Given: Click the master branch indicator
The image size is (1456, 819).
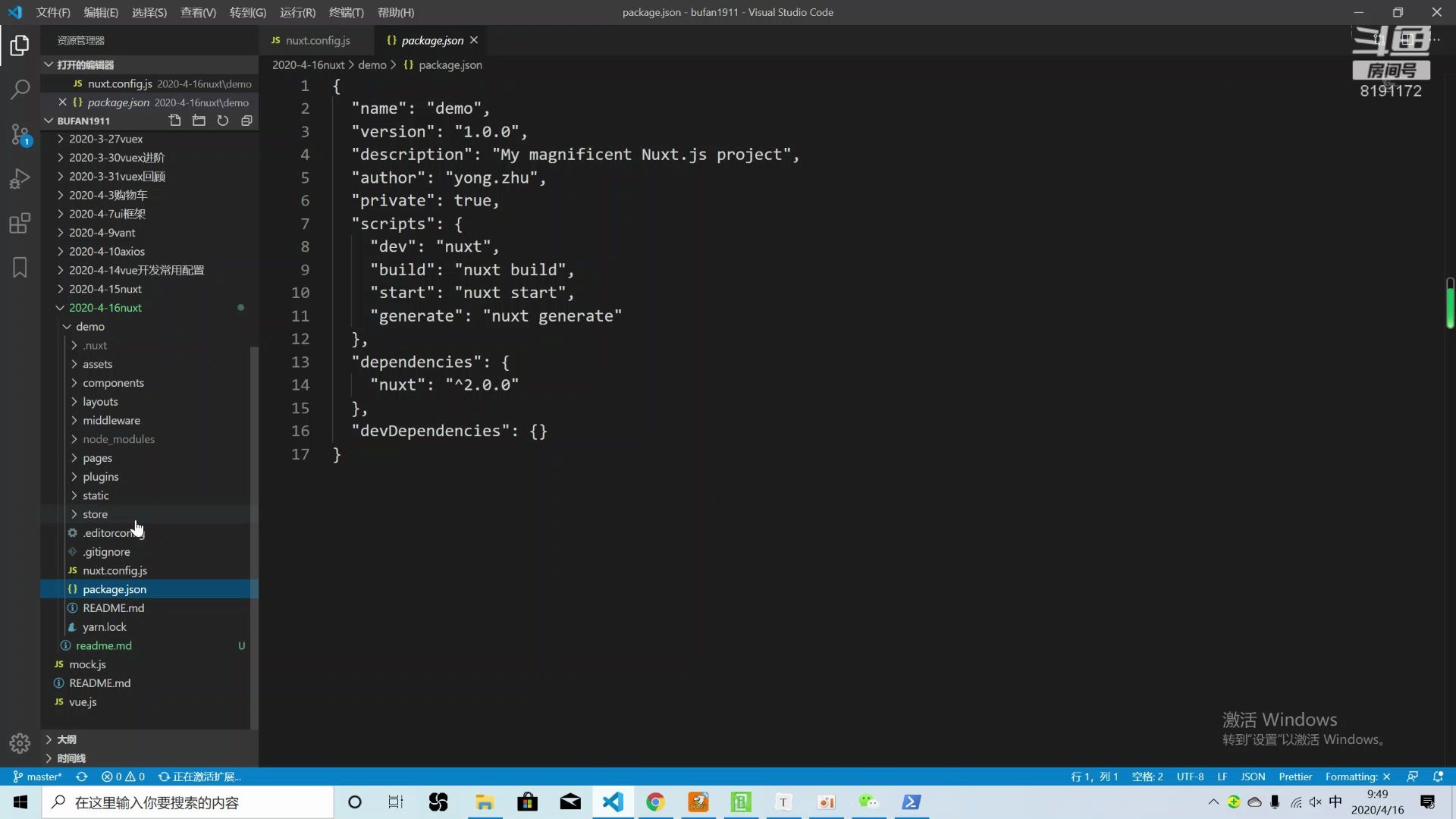Looking at the screenshot, I should pos(37,777).
